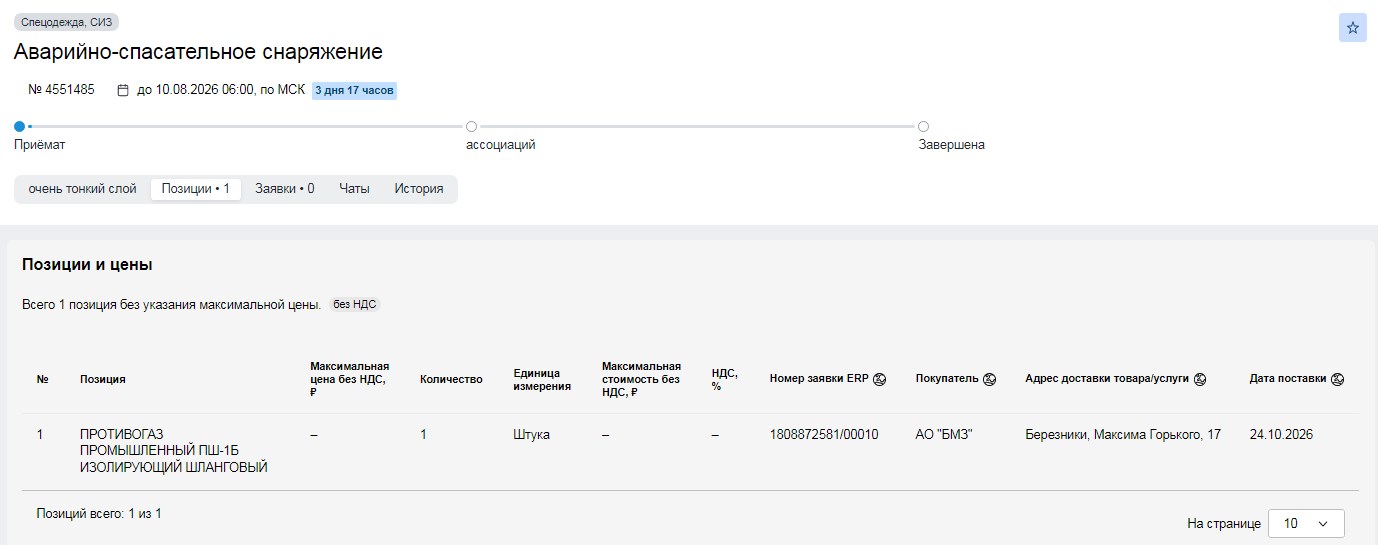Click the Позиции и цены heading

pyautogui.click(x=87, y=265)
